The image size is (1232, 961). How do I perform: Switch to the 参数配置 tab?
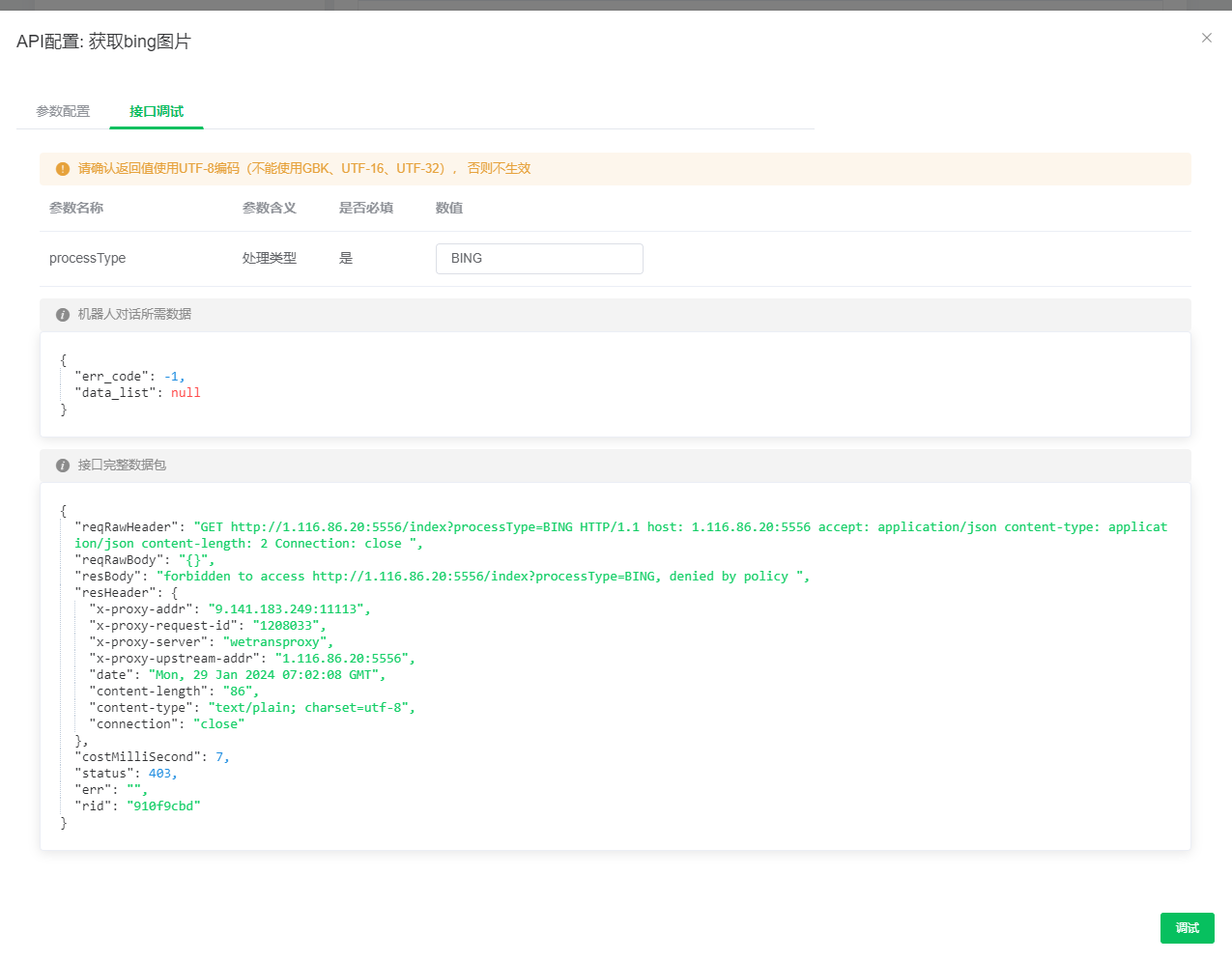[63, 111]
